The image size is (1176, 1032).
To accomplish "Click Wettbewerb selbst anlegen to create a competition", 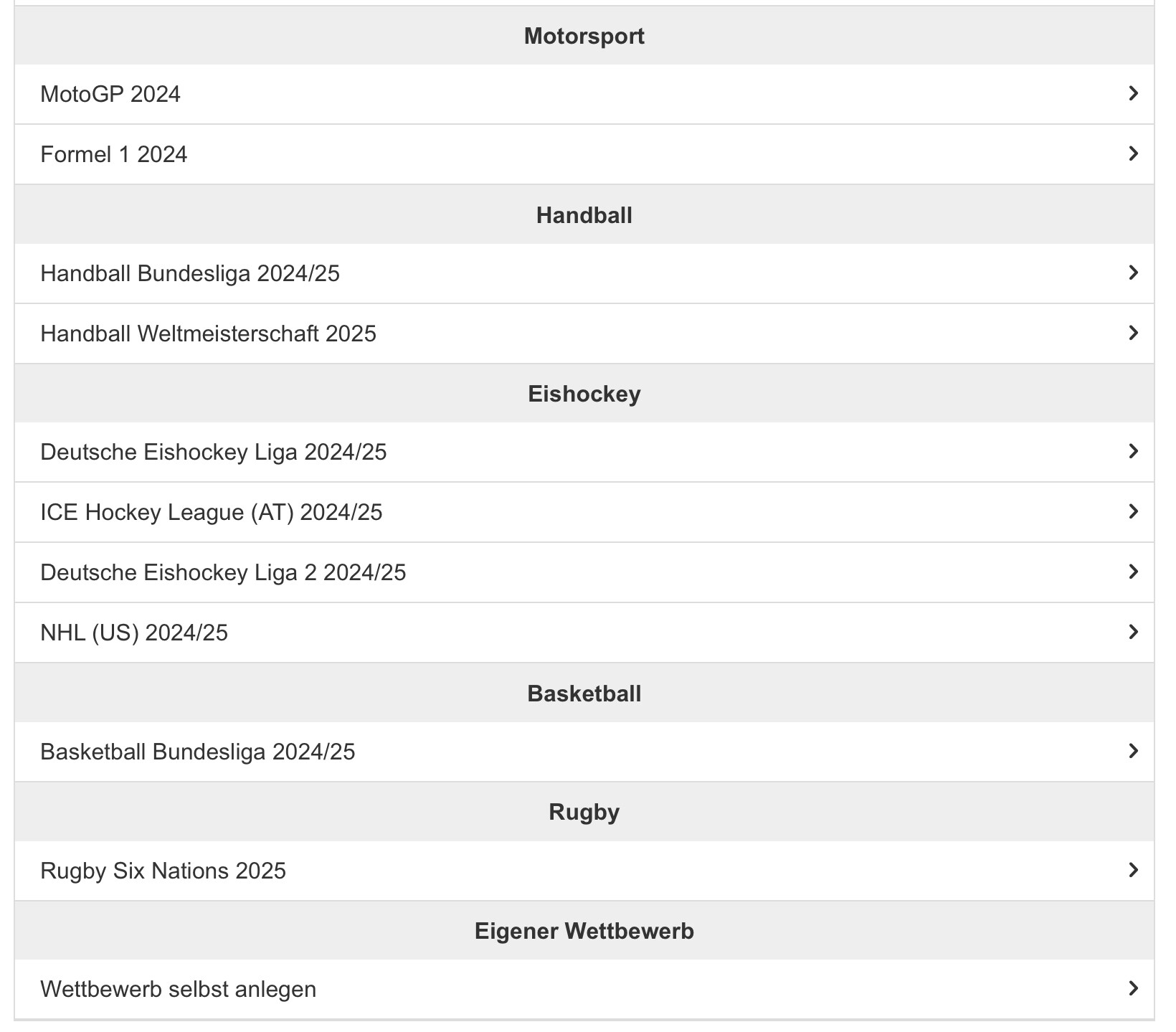I will click(179, 989).
